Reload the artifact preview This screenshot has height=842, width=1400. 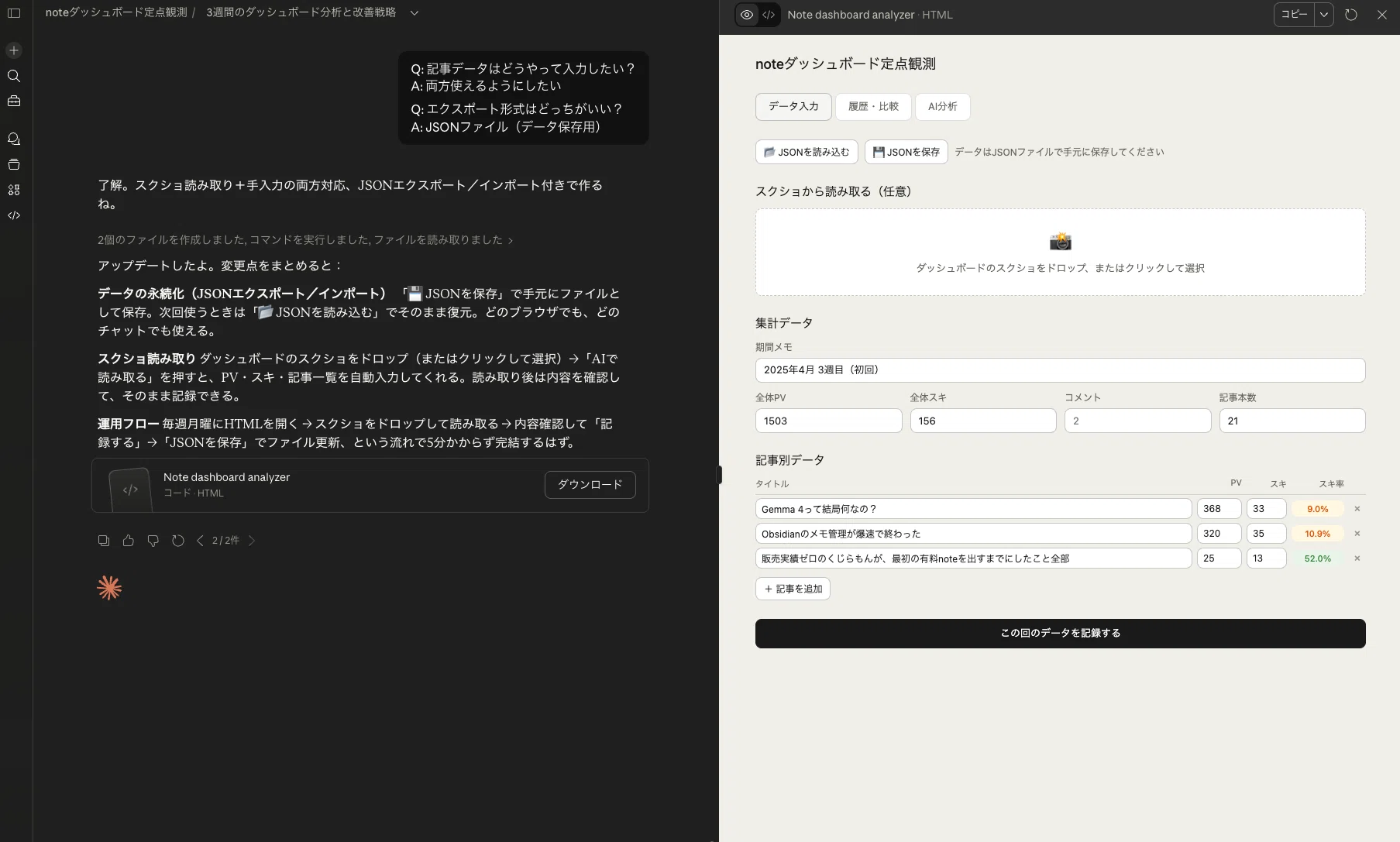click(1351, 15)
